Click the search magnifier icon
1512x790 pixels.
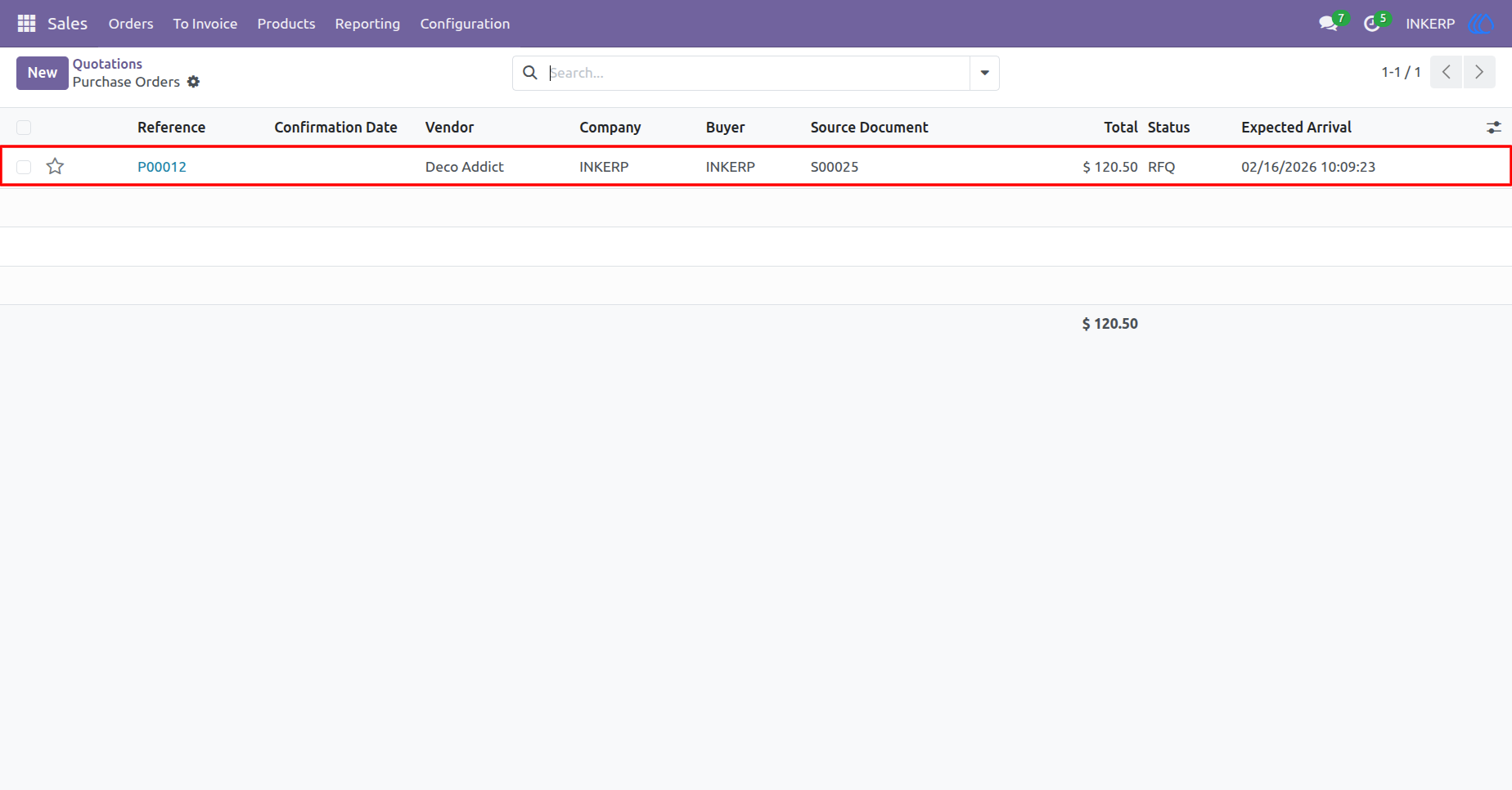(x=530, y=73)
